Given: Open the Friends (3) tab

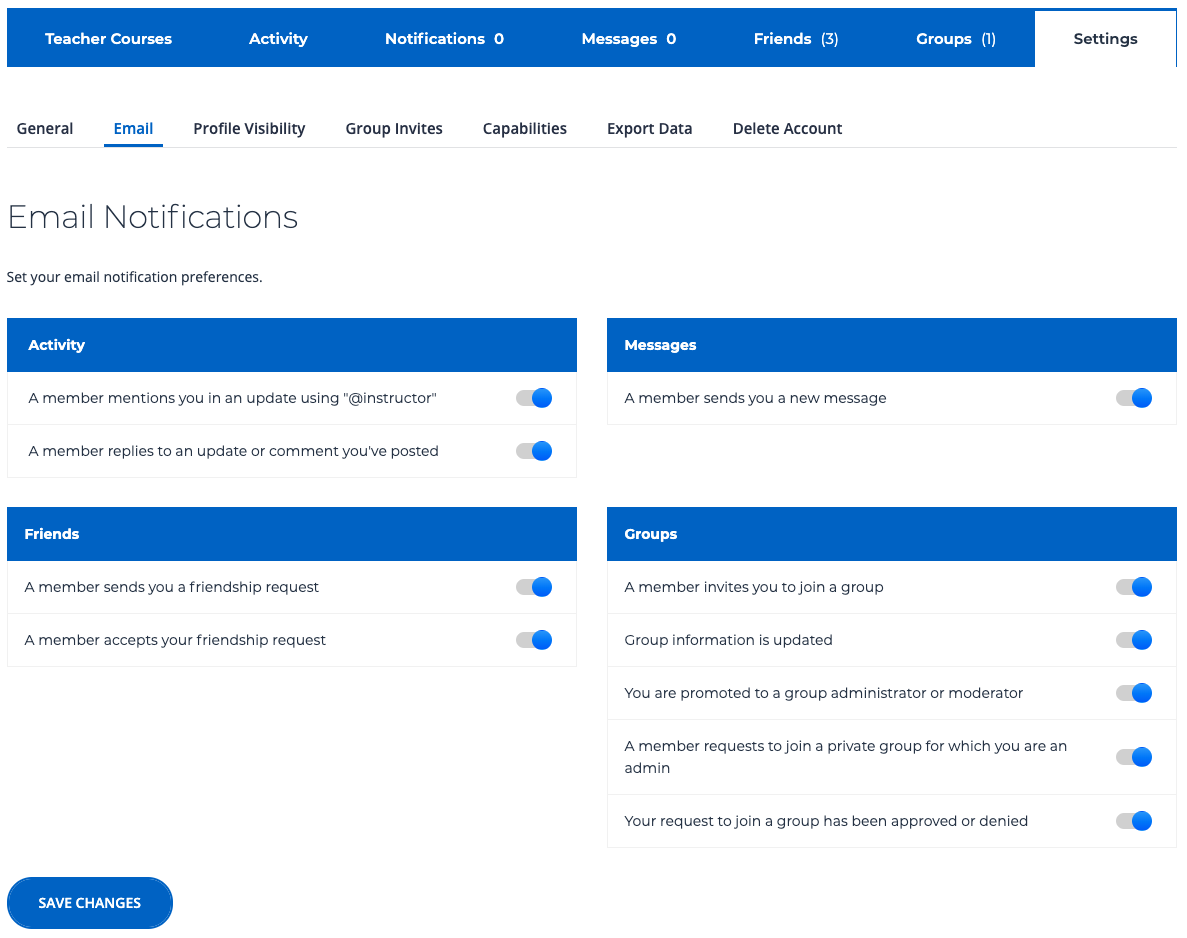Looking at the screenshot, I should coord(795,39).
